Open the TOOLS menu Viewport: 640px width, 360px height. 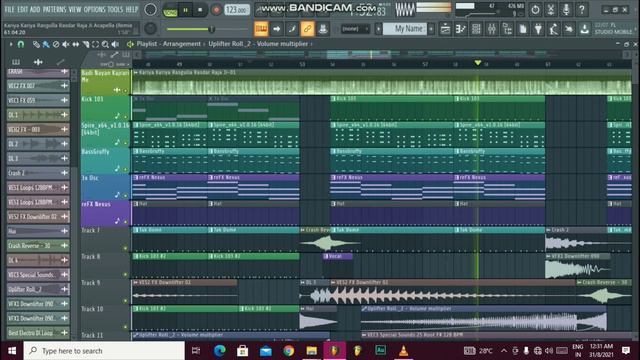coord(115,9)
